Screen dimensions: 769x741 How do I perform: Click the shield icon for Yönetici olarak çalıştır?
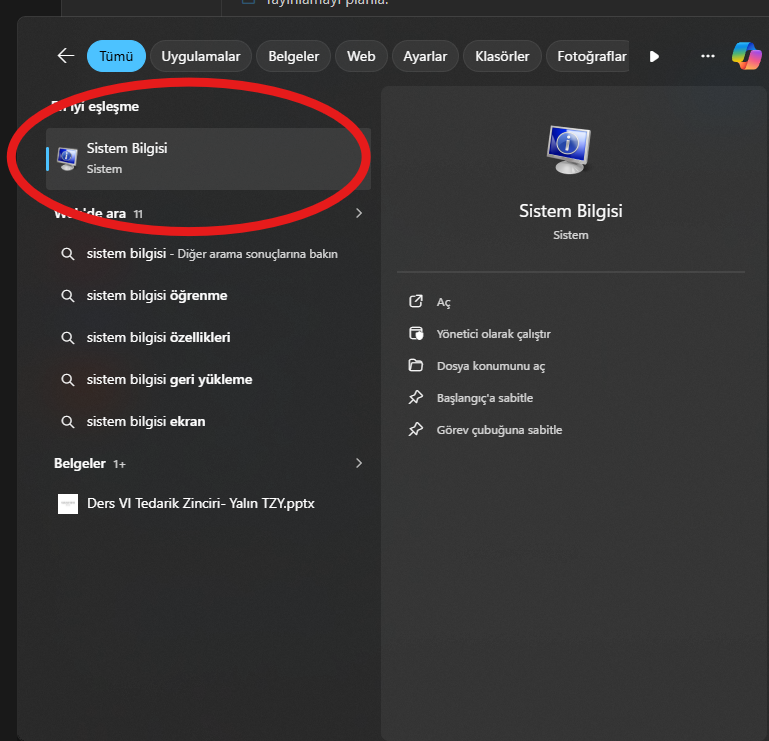click(x=416, y=333)
